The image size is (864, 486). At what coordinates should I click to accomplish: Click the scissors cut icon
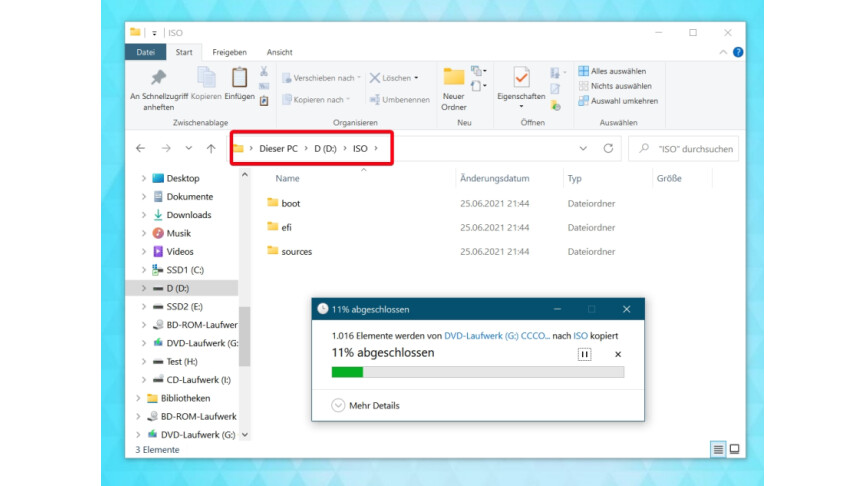[x=264, y=72]
